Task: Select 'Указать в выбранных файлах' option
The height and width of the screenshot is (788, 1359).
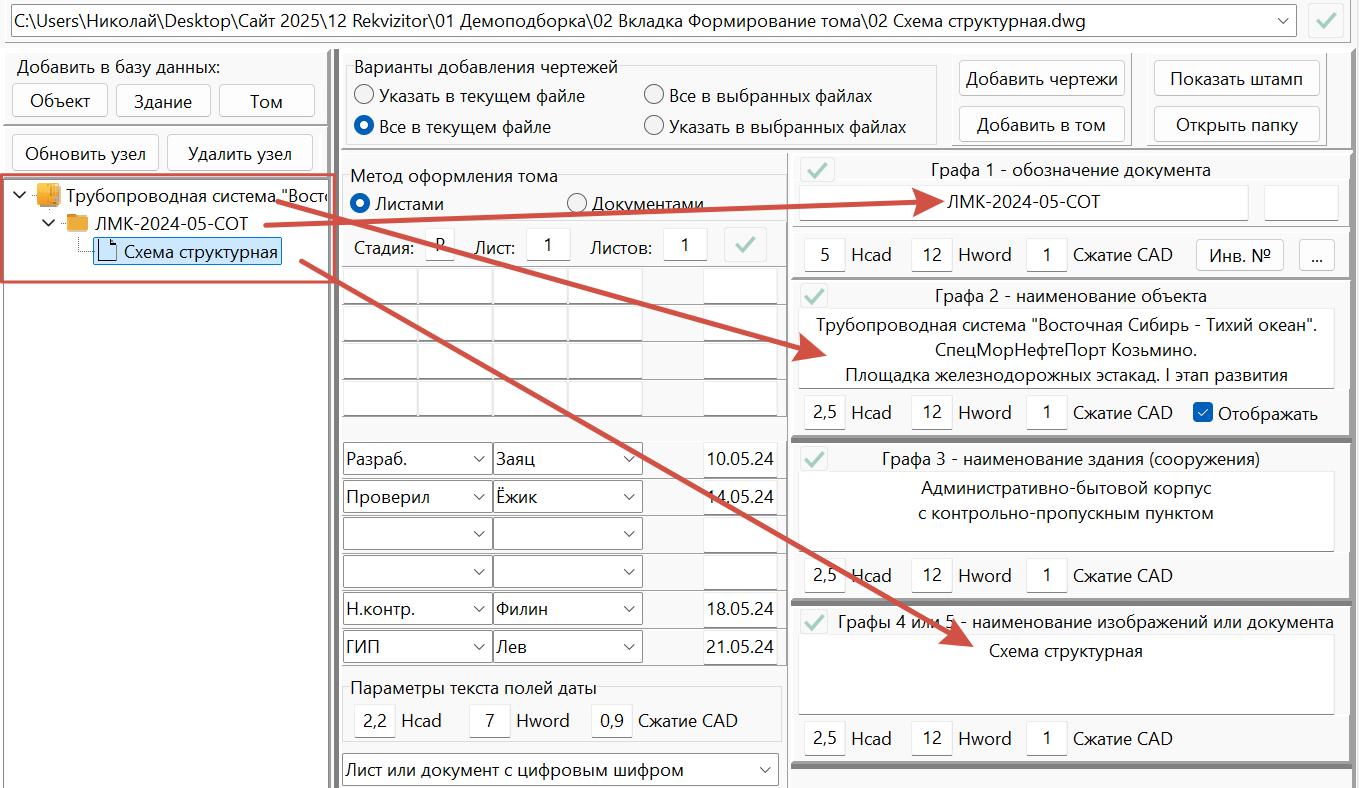Action: click(654, 127)
